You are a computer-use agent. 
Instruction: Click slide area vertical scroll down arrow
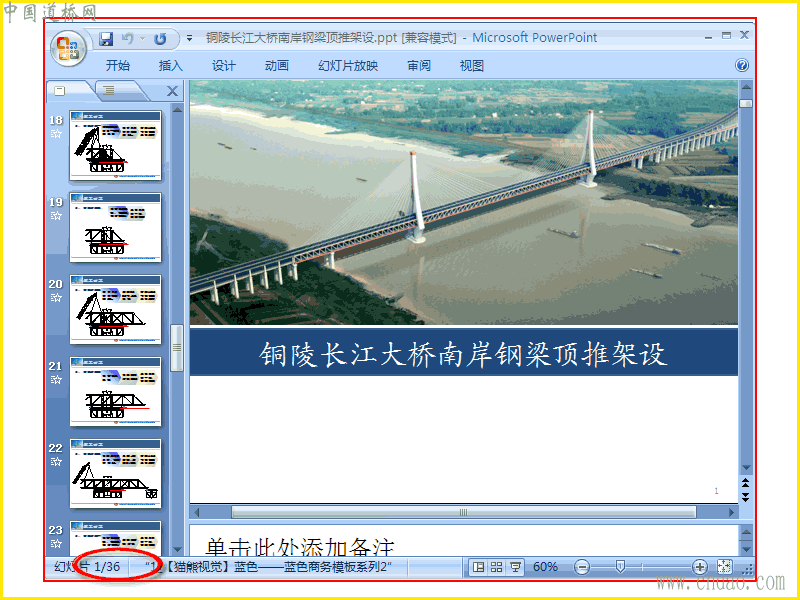click(x=746, y=468)
